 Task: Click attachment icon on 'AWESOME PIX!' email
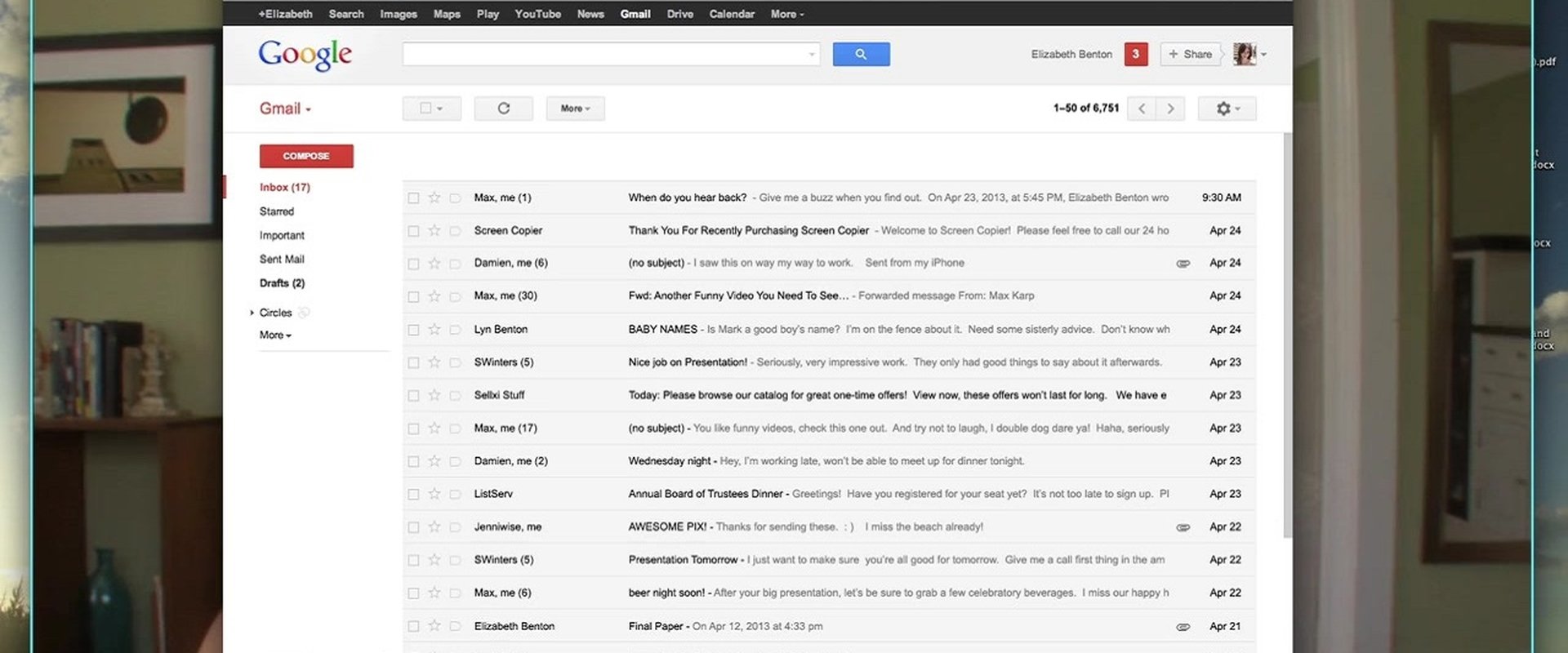[x=1183, y=527]
